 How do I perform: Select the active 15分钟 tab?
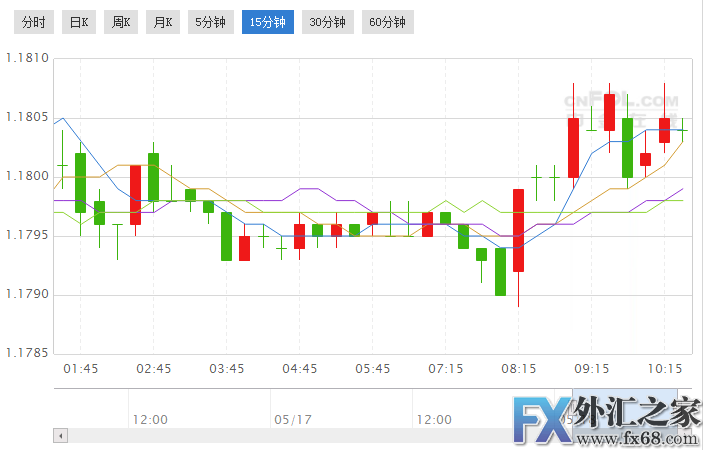pos(267,22)
